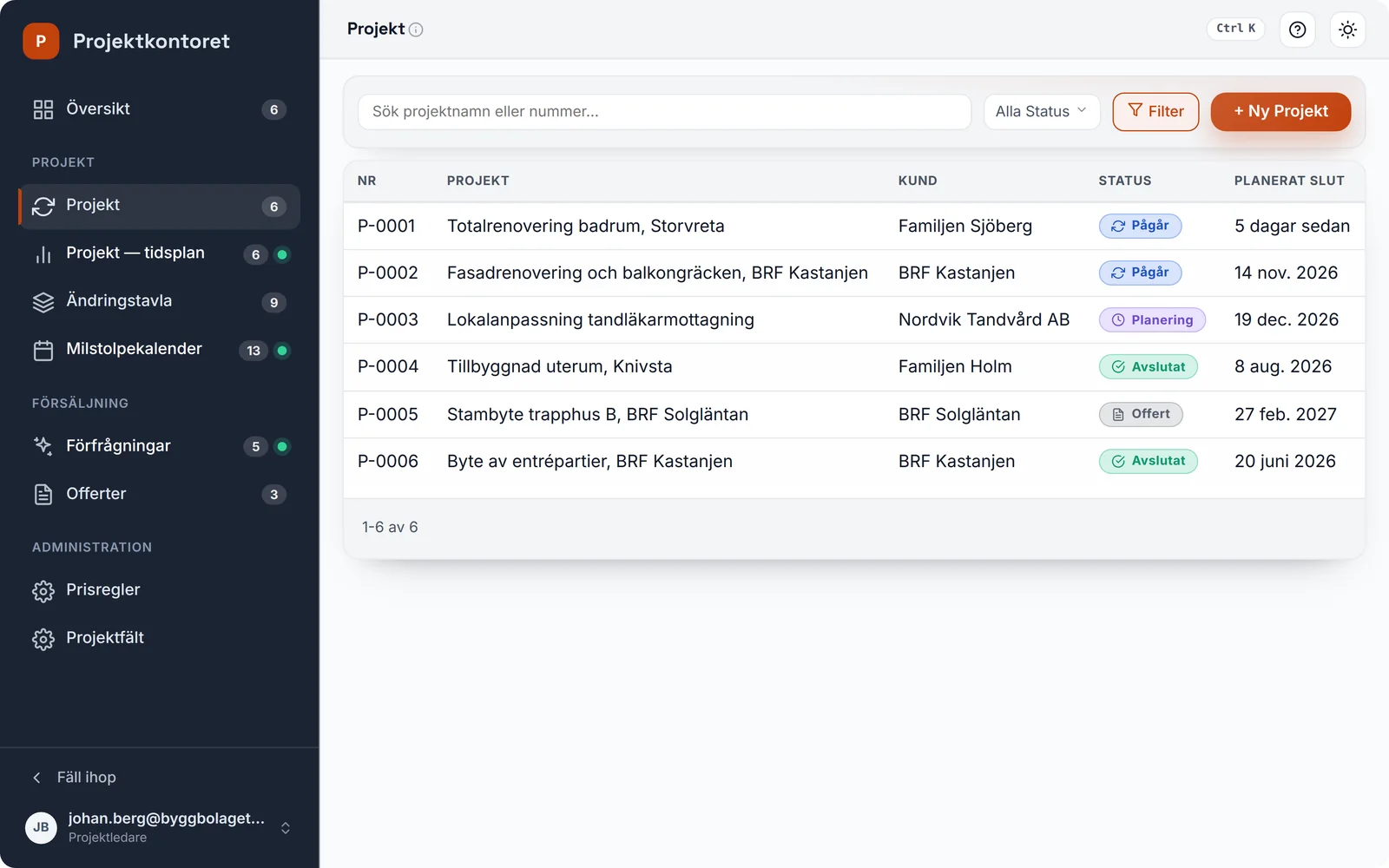Click the info icon beside Projekt title
Screen dimensions: 1389x868
point(416,30)
